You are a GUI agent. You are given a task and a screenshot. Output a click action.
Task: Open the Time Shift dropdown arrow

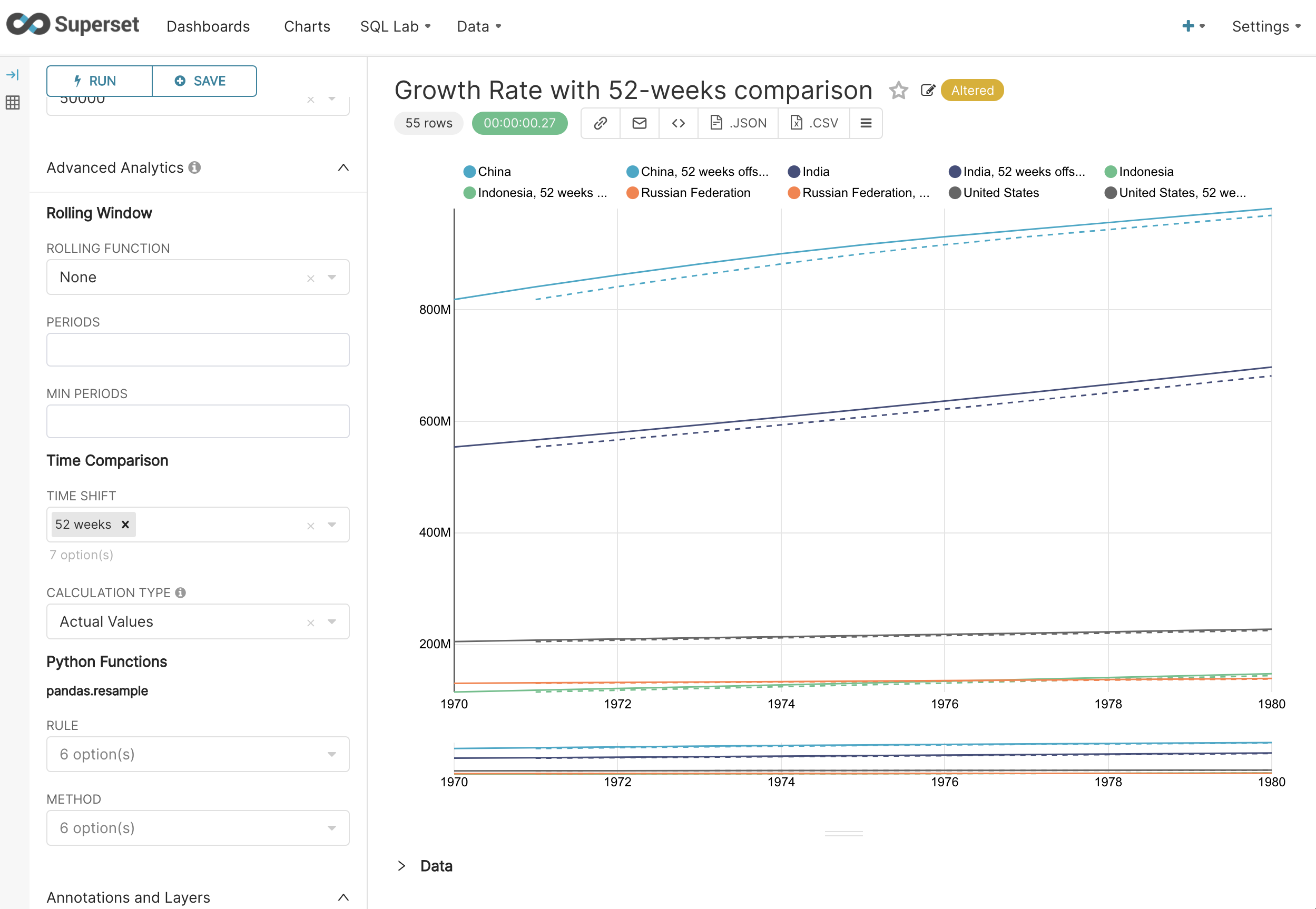pos(332,525)
